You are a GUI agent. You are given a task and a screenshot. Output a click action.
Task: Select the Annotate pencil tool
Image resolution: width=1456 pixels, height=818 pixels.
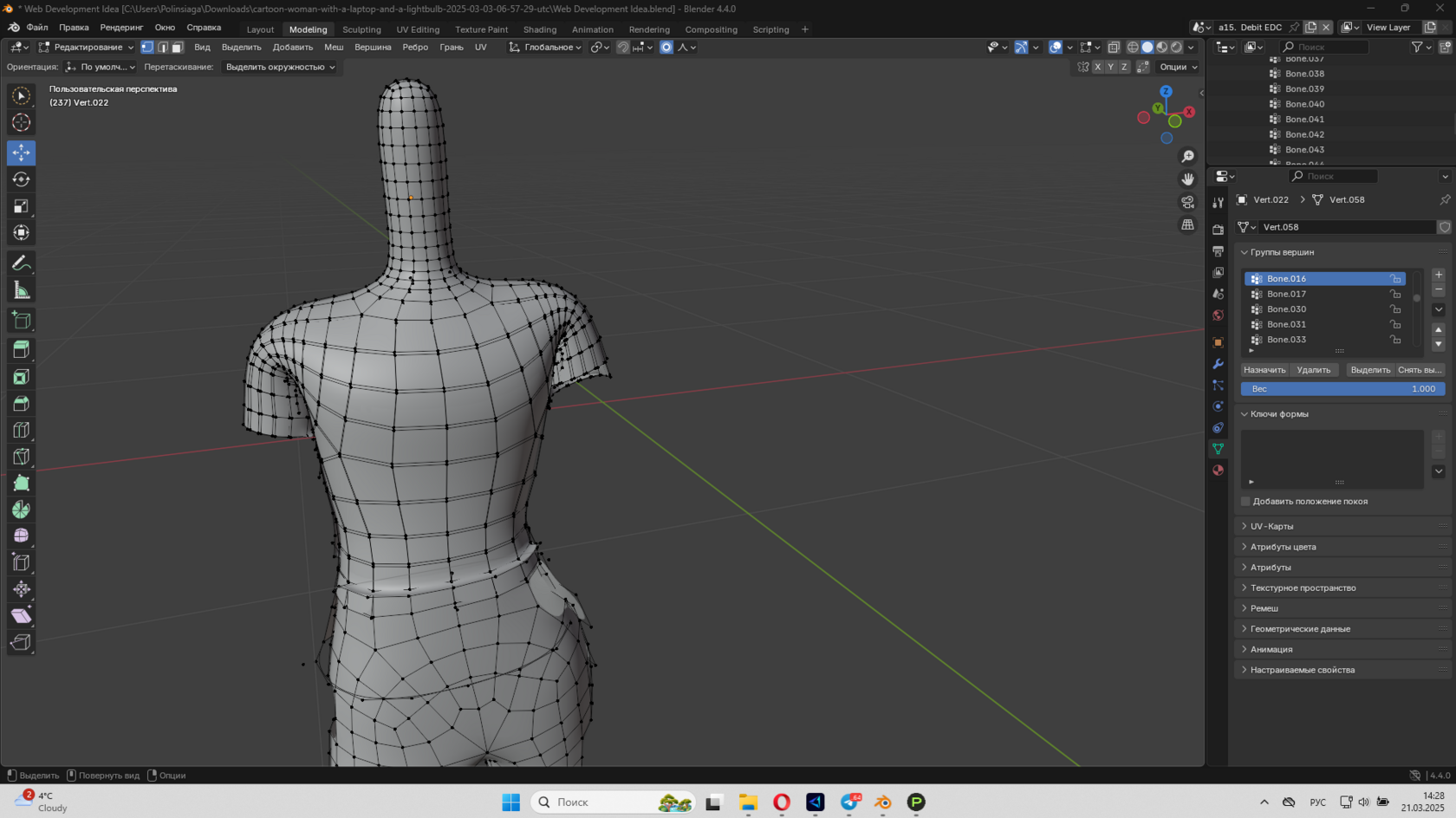(x=21, y=263)
